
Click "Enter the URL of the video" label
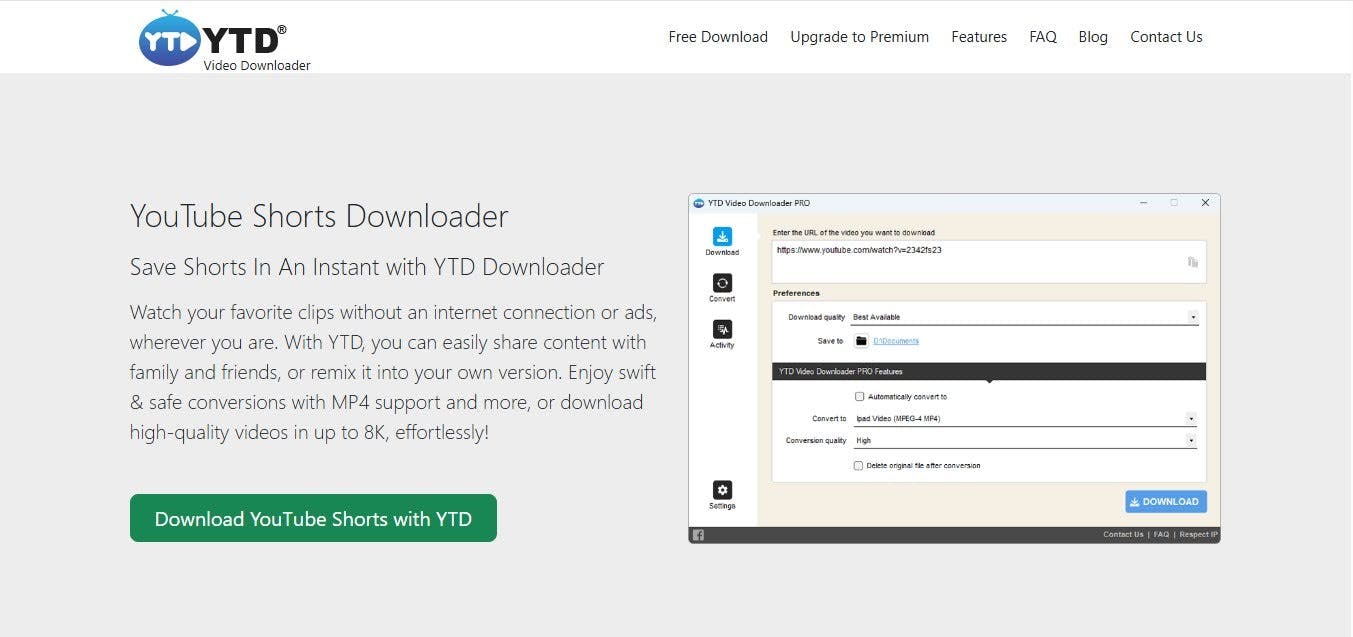point(854,232)
